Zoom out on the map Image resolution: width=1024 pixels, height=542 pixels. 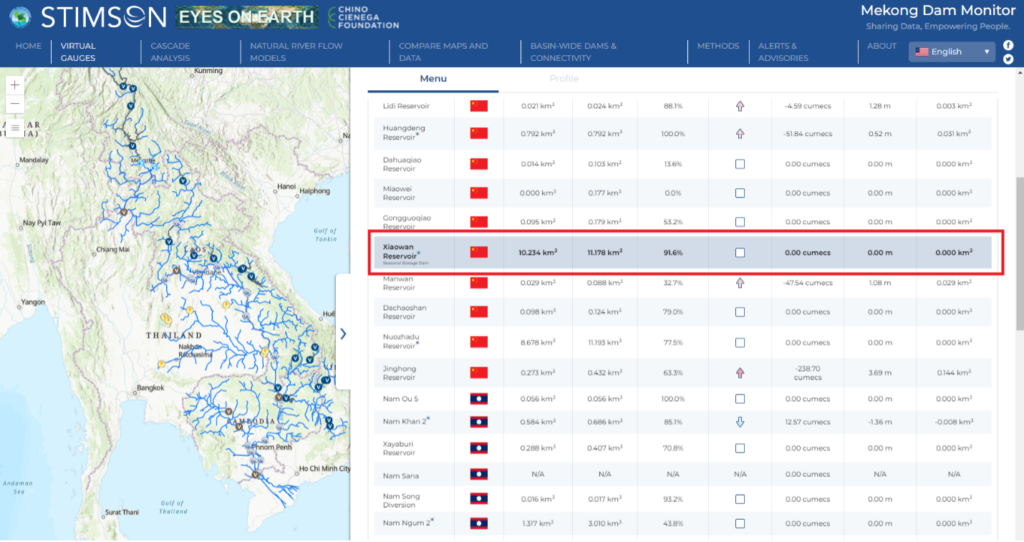tap(15, 105)
